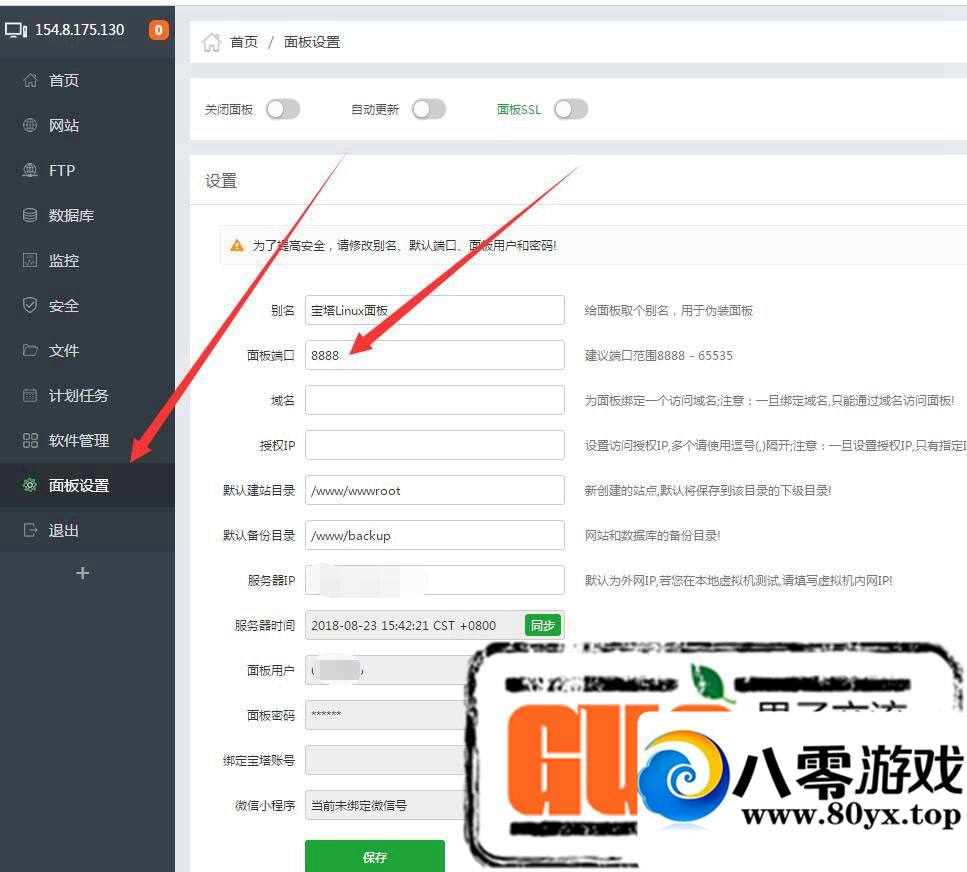Click the house icon next to 首页 in sidebar
Screen dimensions: 967x872
pos(30,80)
